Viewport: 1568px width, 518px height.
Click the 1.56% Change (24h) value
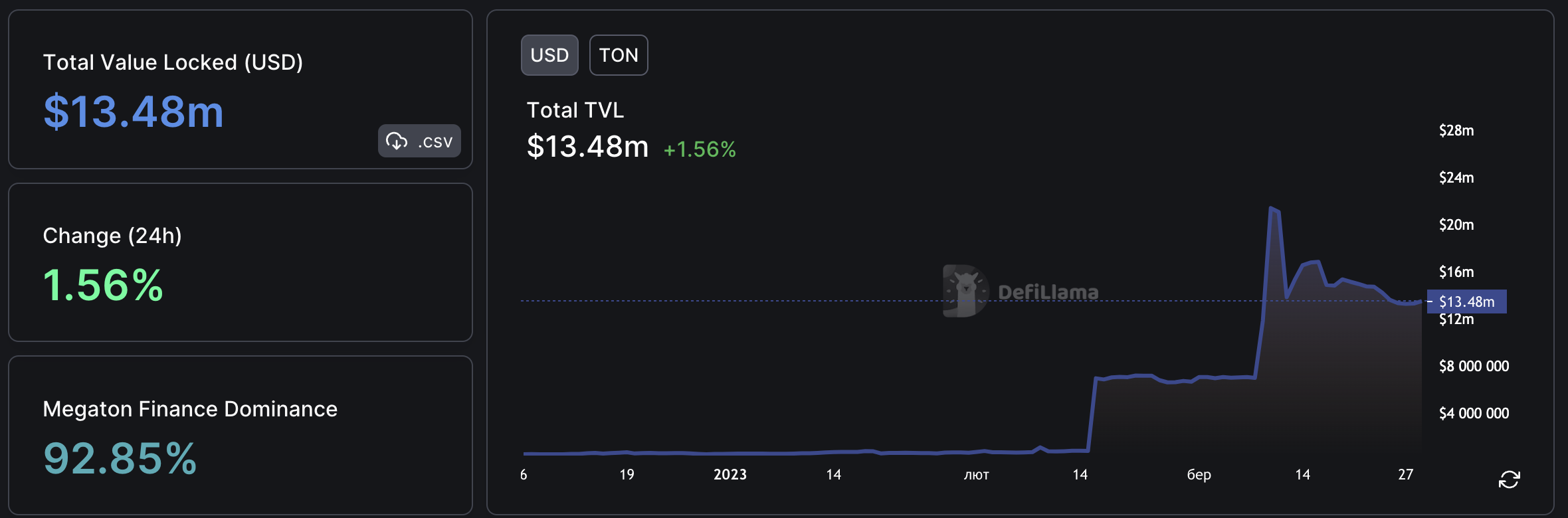tap(103, 286)
